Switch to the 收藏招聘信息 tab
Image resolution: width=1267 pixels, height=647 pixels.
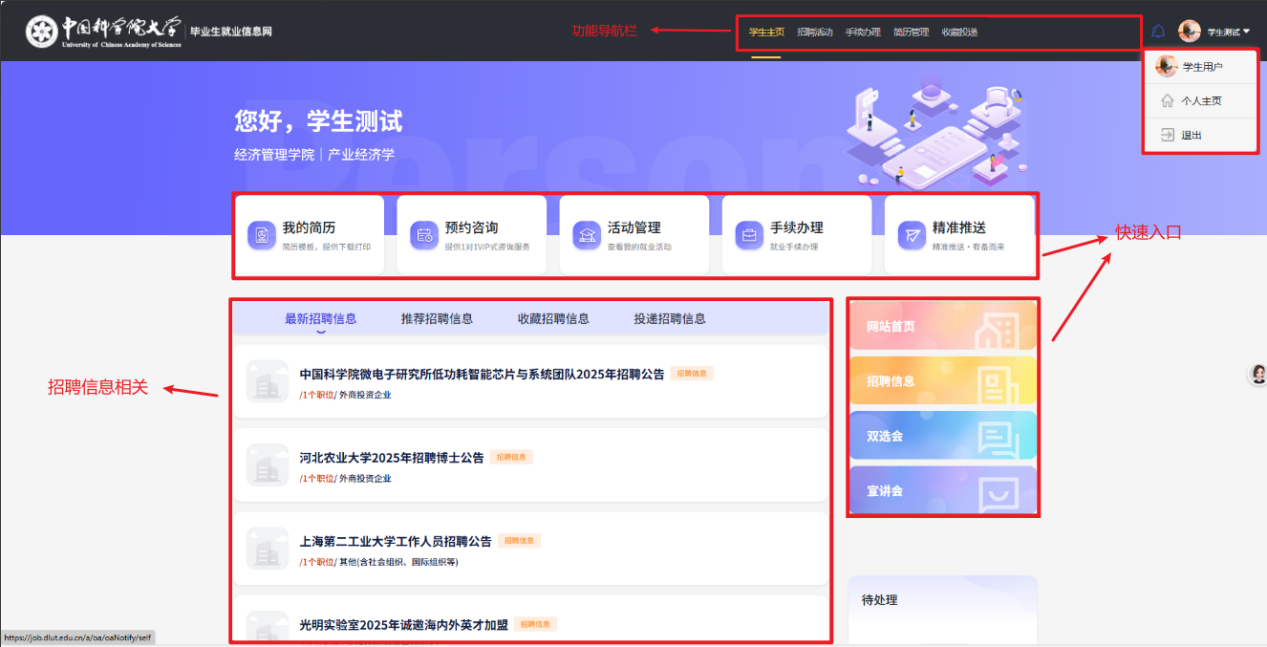553,319
